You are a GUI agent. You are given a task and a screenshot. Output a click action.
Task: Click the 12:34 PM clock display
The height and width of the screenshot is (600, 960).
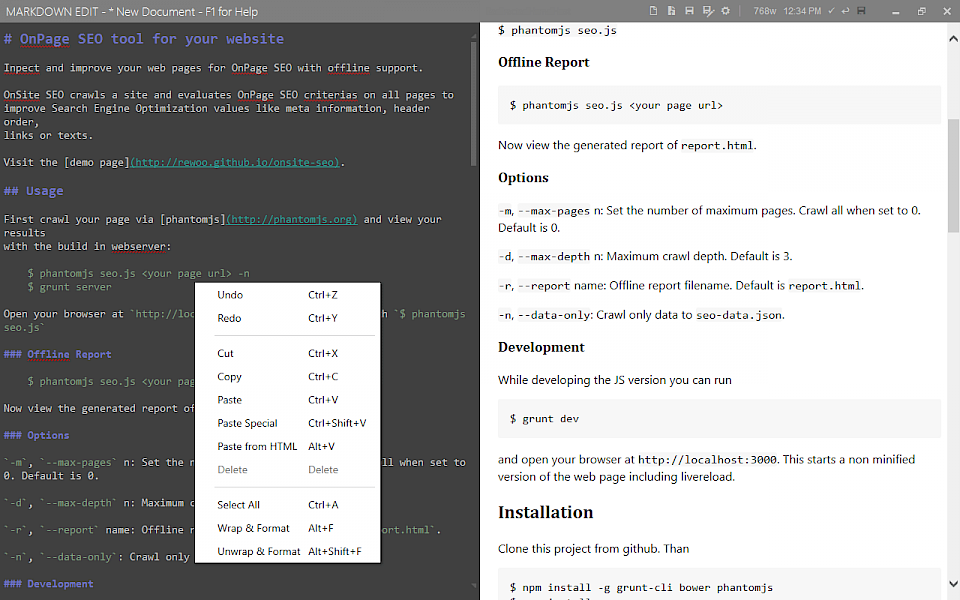point(802,11)
